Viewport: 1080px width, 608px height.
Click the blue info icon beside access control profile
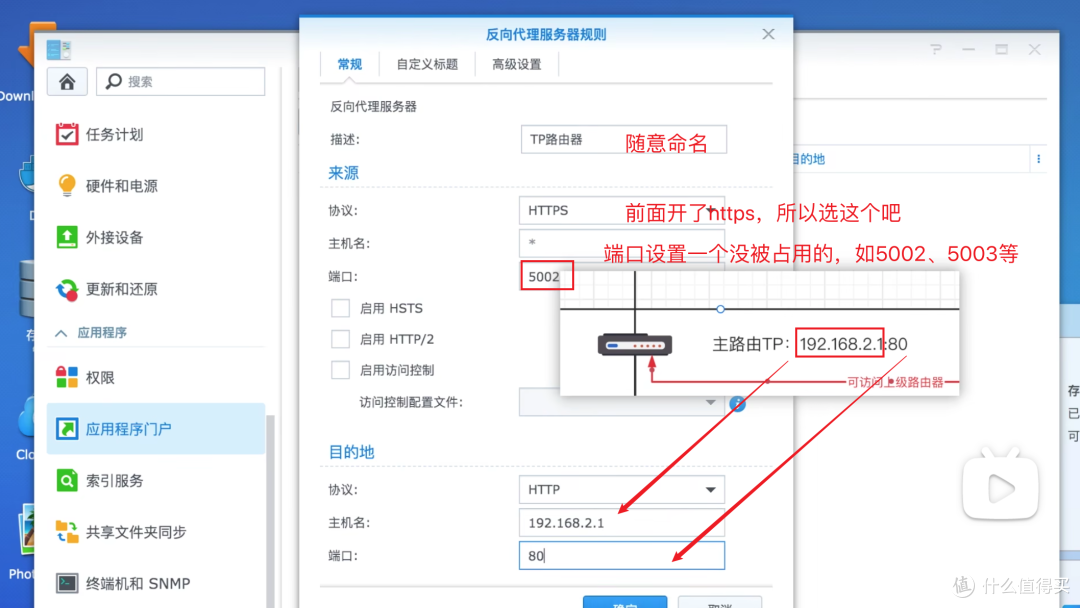[x=738, y=403]
